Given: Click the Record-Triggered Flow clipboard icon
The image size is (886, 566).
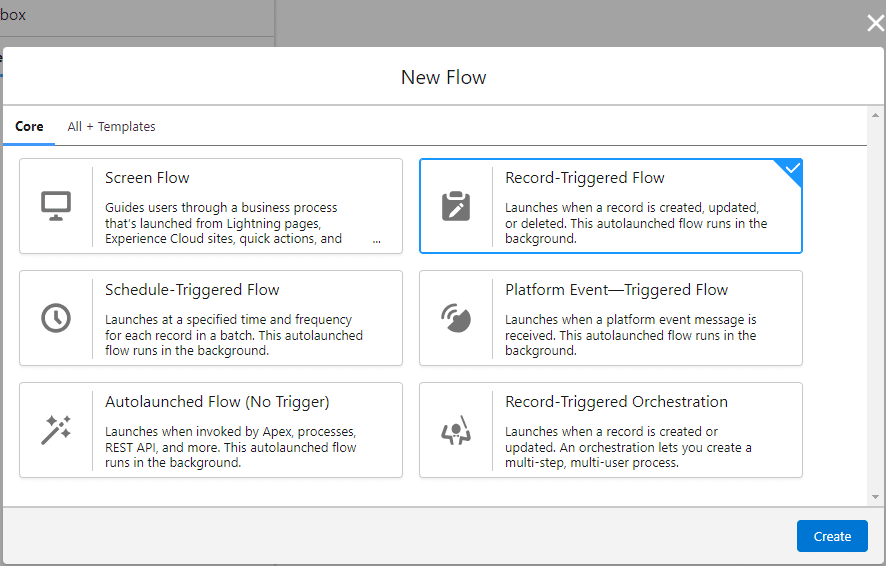Looking at the screenshot, I should [456, 206].
